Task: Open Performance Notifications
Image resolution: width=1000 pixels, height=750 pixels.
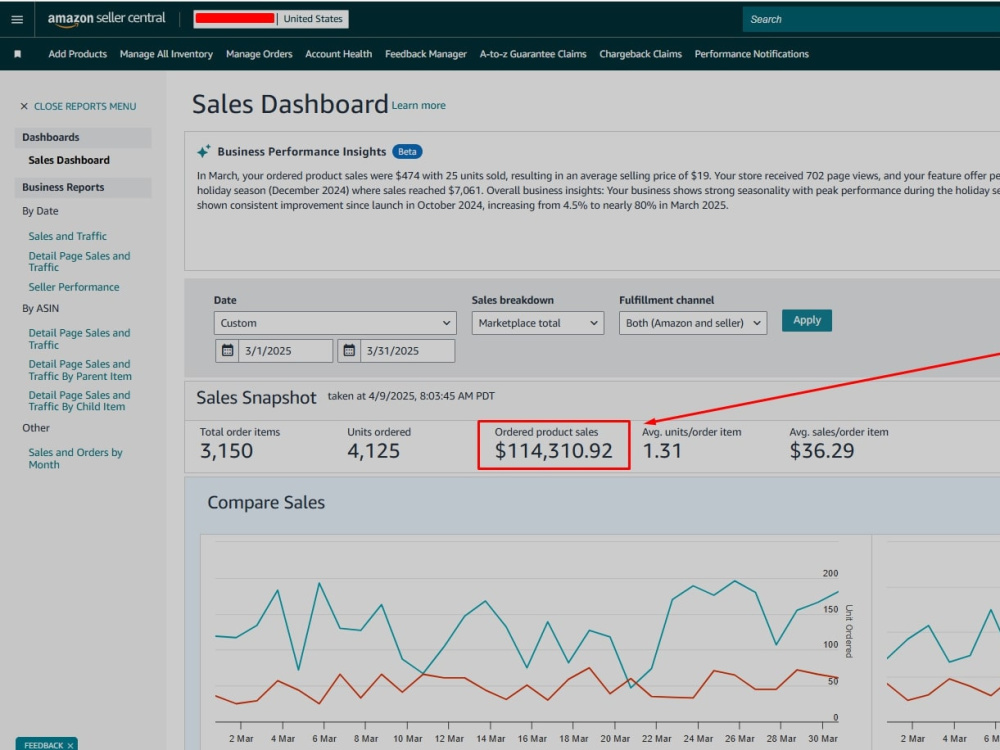Action: click(x=751, y=54)
